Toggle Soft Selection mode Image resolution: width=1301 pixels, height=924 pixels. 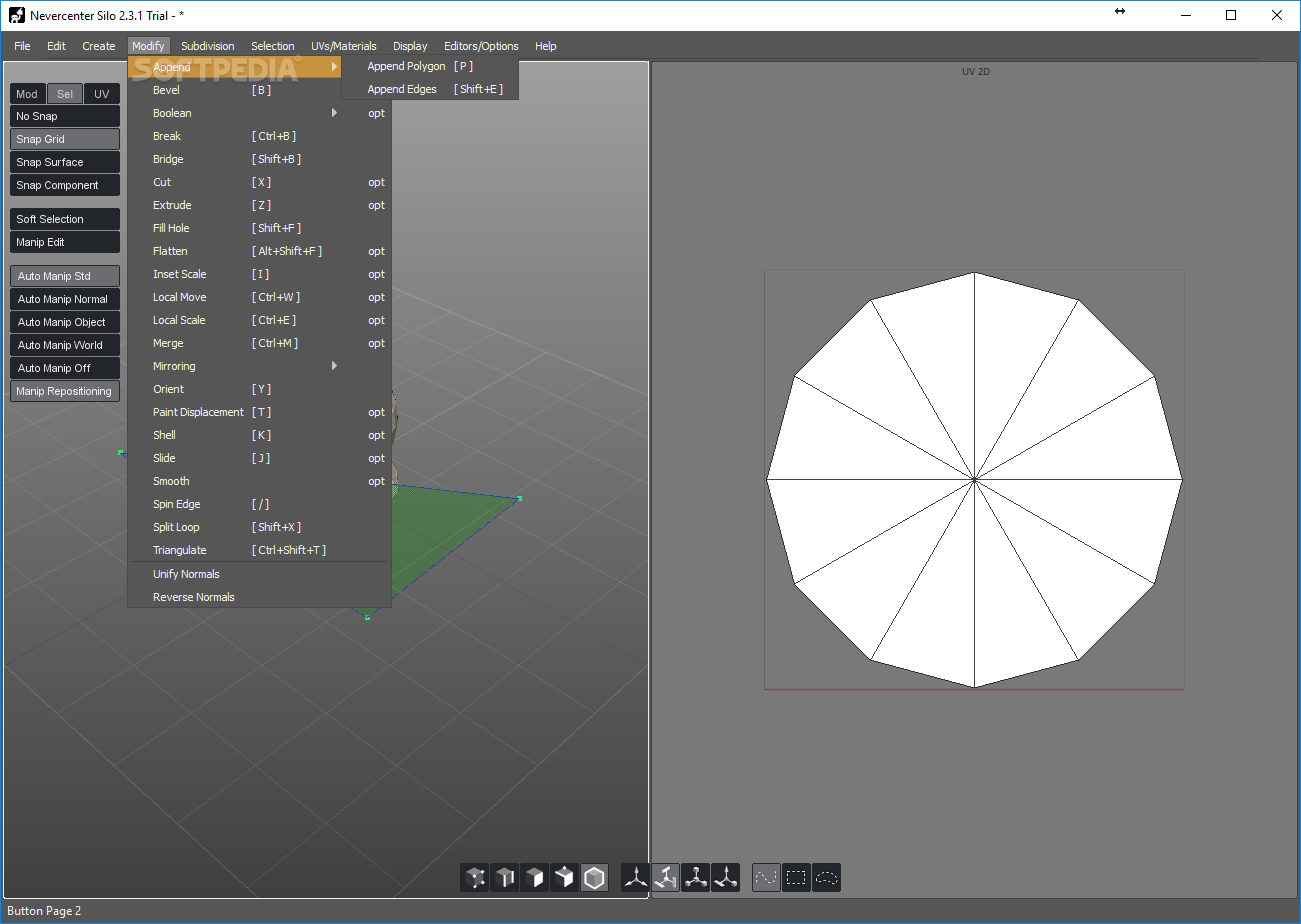click(x=65, y=219)
